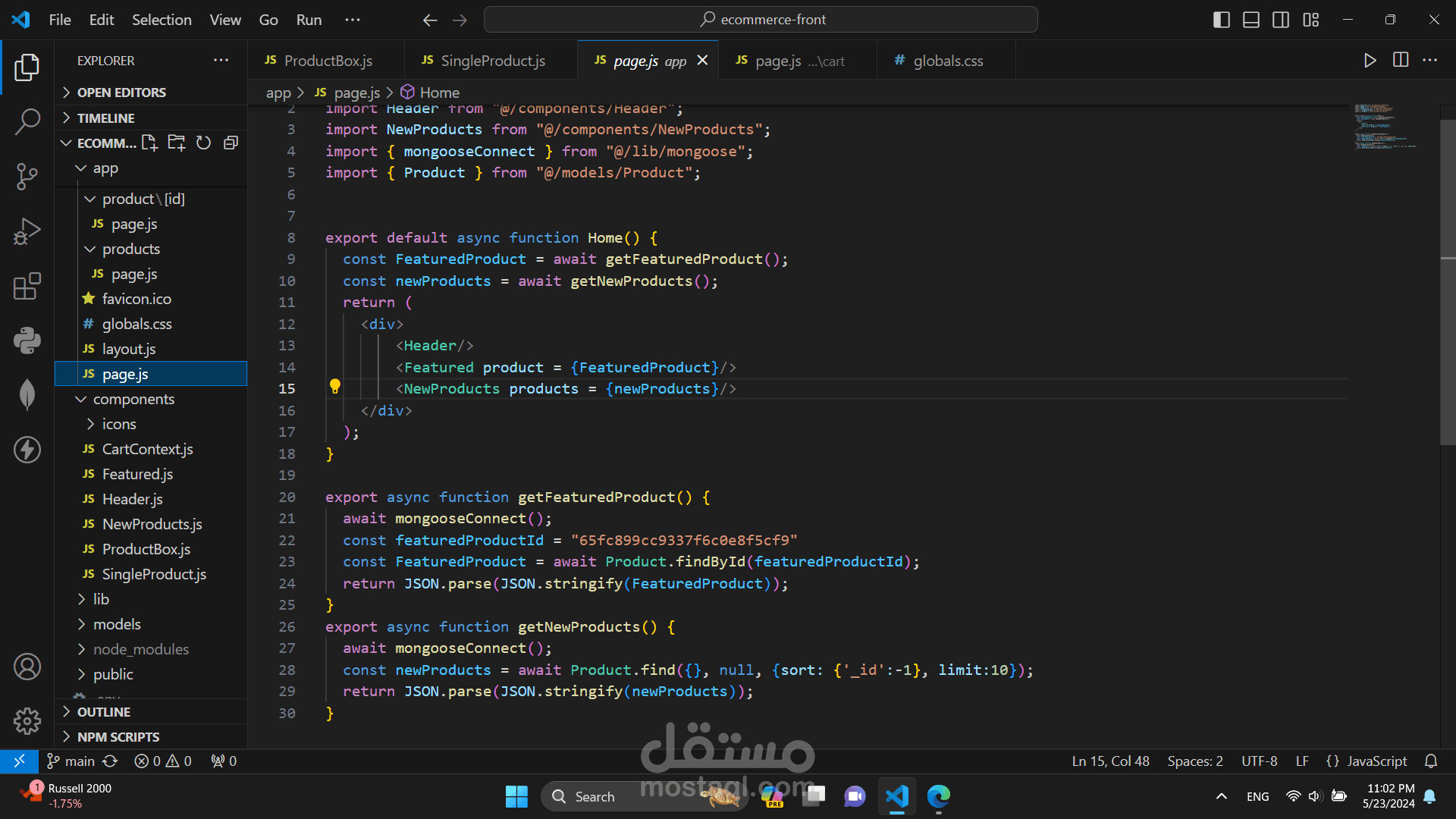Open the Python sidebar icon
1456x819 pixels.
click(27, 340)
